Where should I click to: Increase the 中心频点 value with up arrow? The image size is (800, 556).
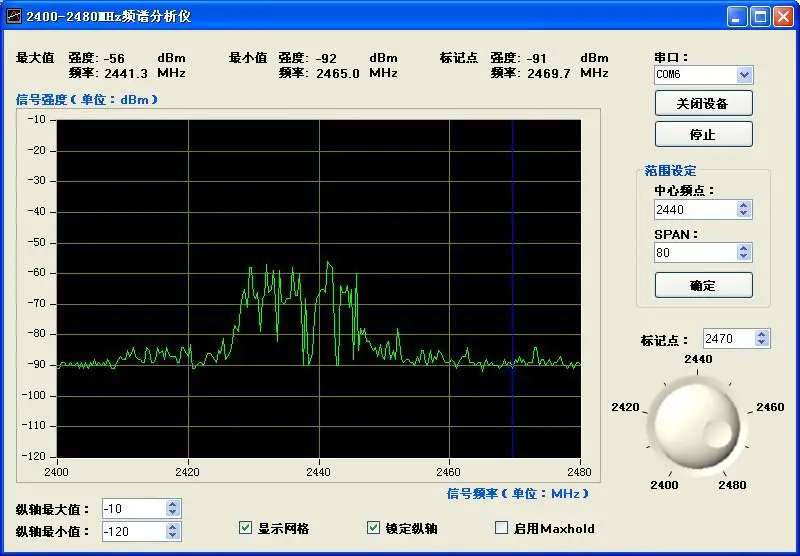pos(744,205)
